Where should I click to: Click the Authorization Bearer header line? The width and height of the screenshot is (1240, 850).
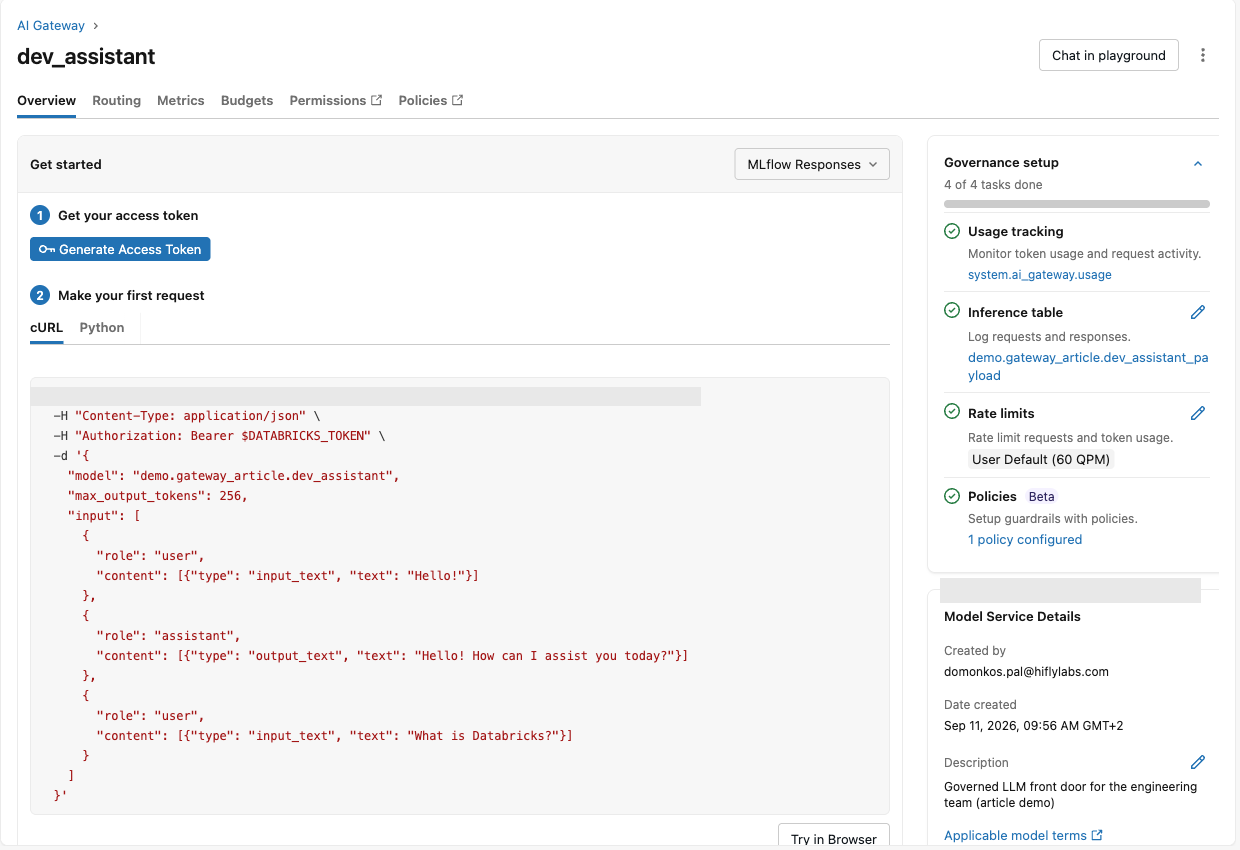click(219, 436)
